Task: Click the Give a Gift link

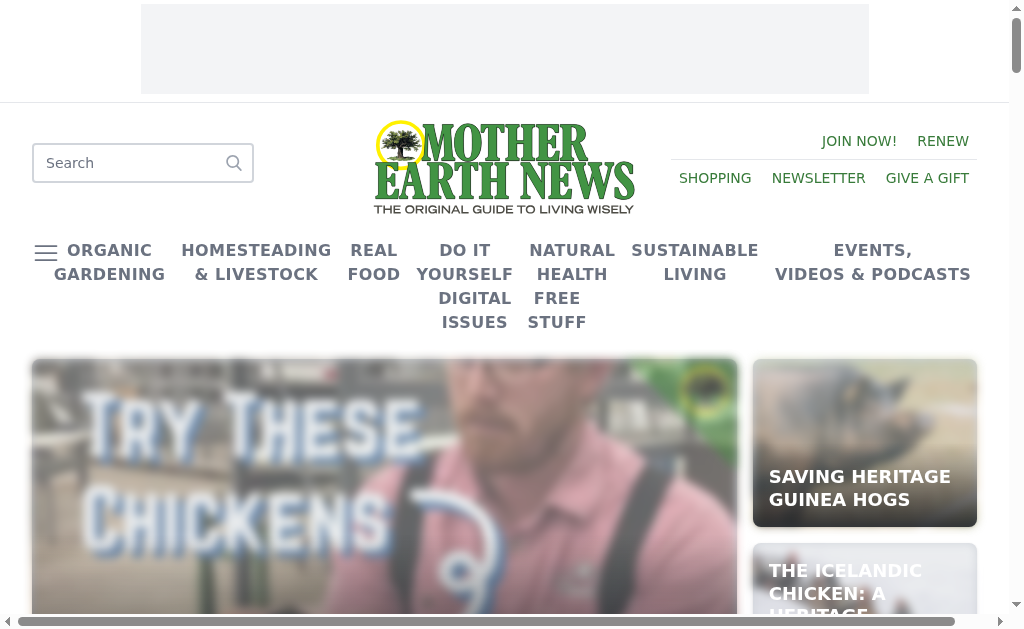Action: pyautogui.click(x=927, y=178)
